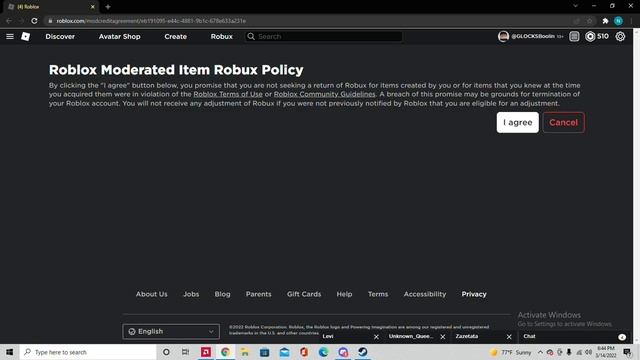Open the Parents footer link

pyautogui.click(x=258, y=294)
